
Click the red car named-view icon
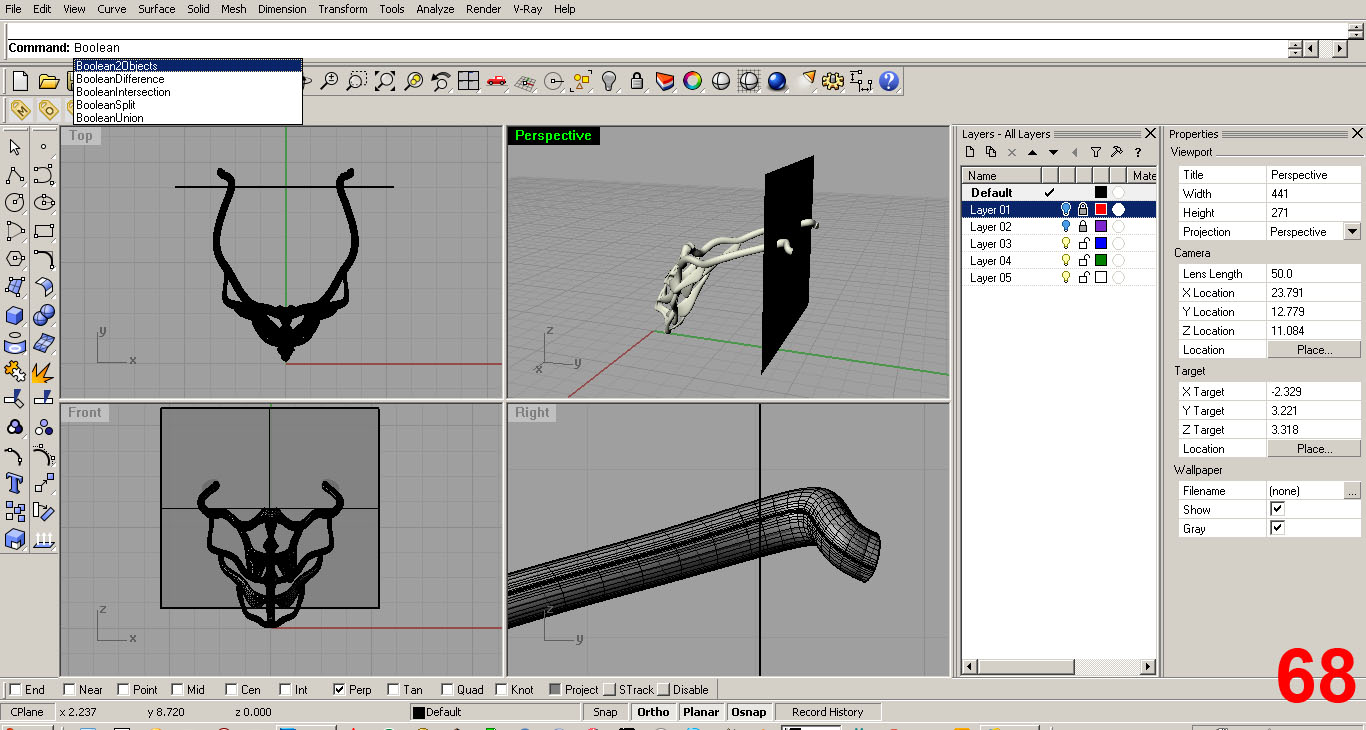[x=496, y=81]
